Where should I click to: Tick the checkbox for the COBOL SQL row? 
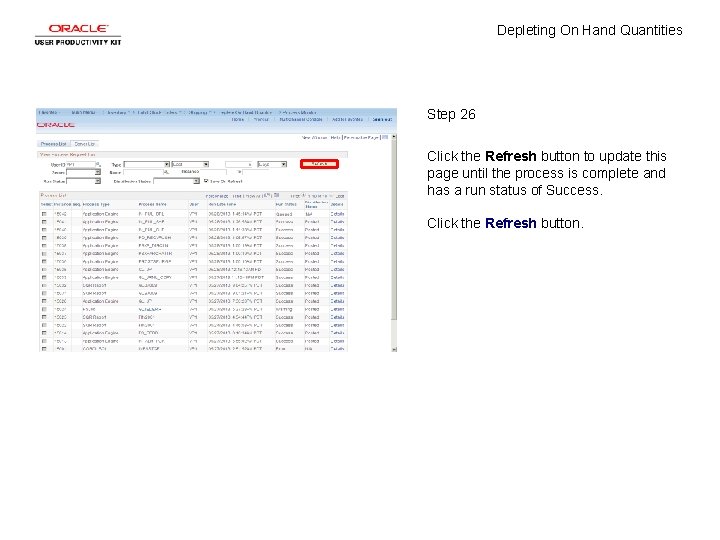click(x=45, y=349)
